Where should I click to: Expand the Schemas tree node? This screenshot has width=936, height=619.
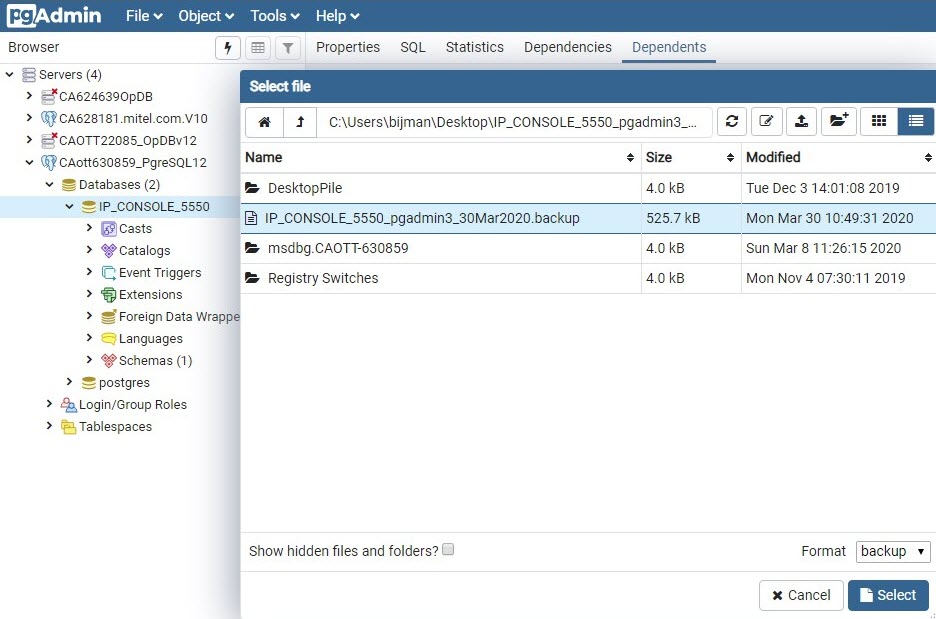(x=89, y=360)
